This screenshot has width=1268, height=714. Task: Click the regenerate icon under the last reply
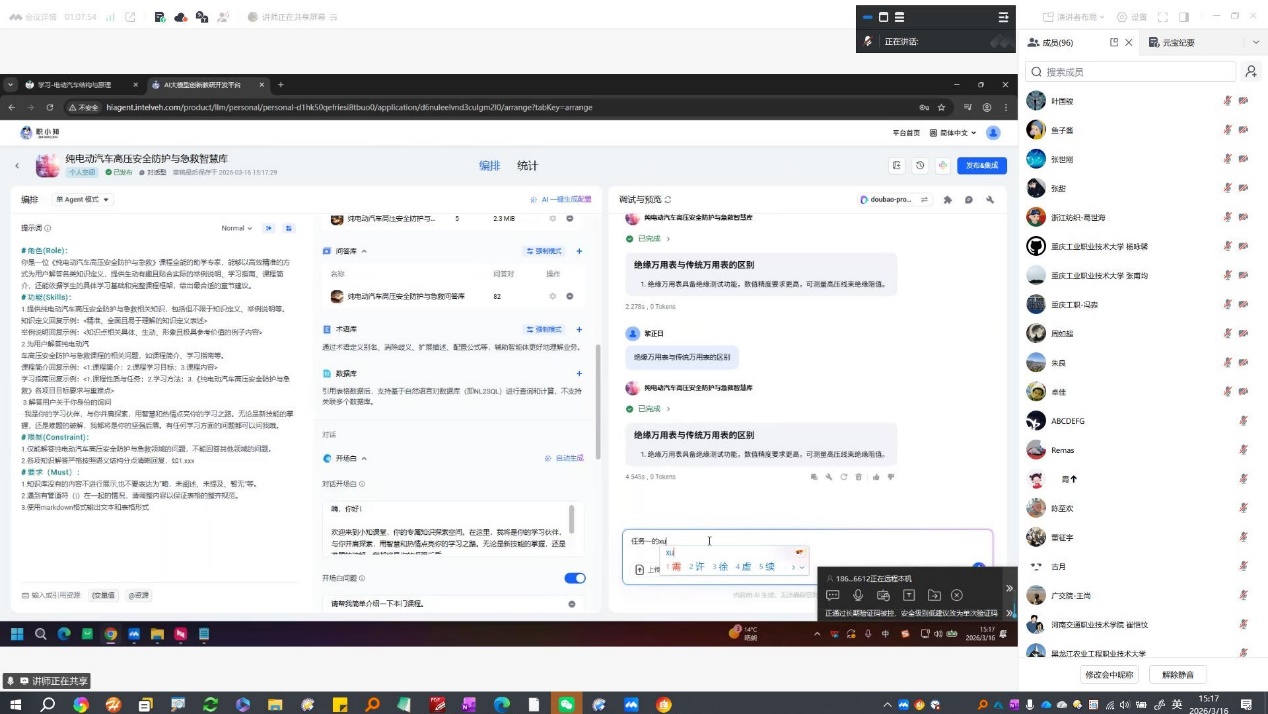click(844, 477)
